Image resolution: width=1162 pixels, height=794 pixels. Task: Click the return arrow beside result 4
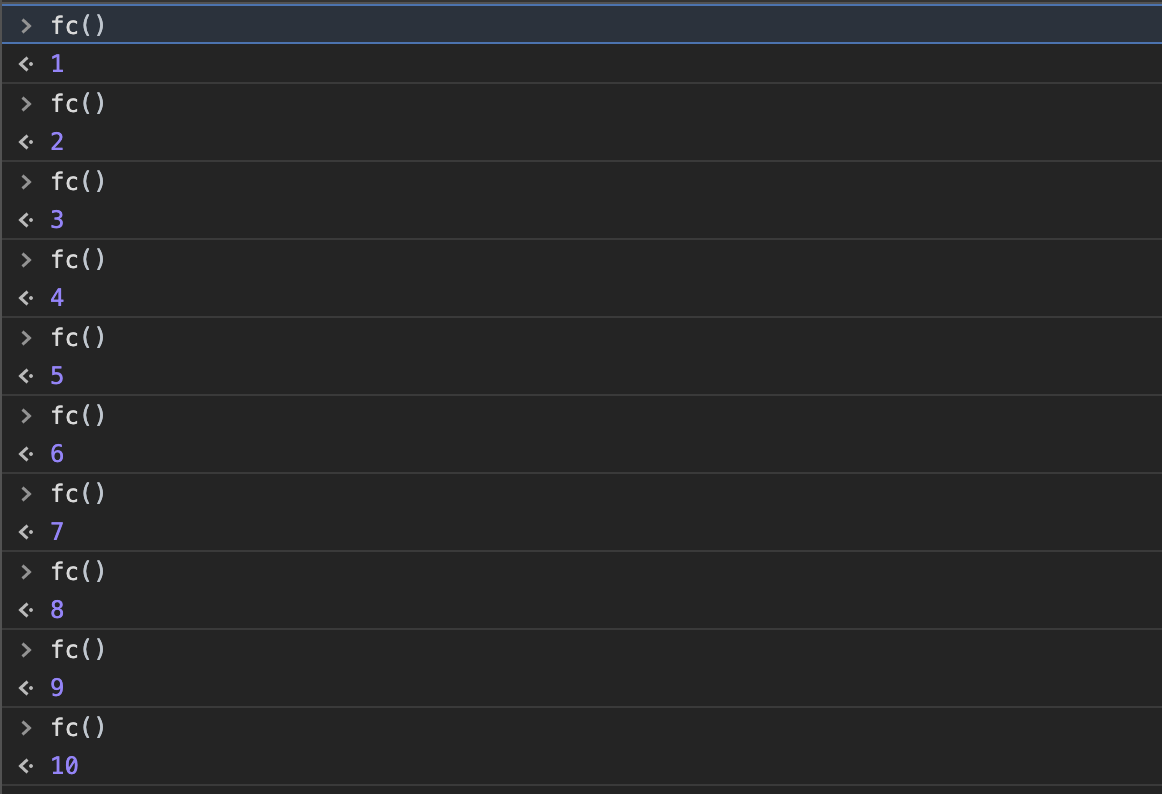point(26,298)
